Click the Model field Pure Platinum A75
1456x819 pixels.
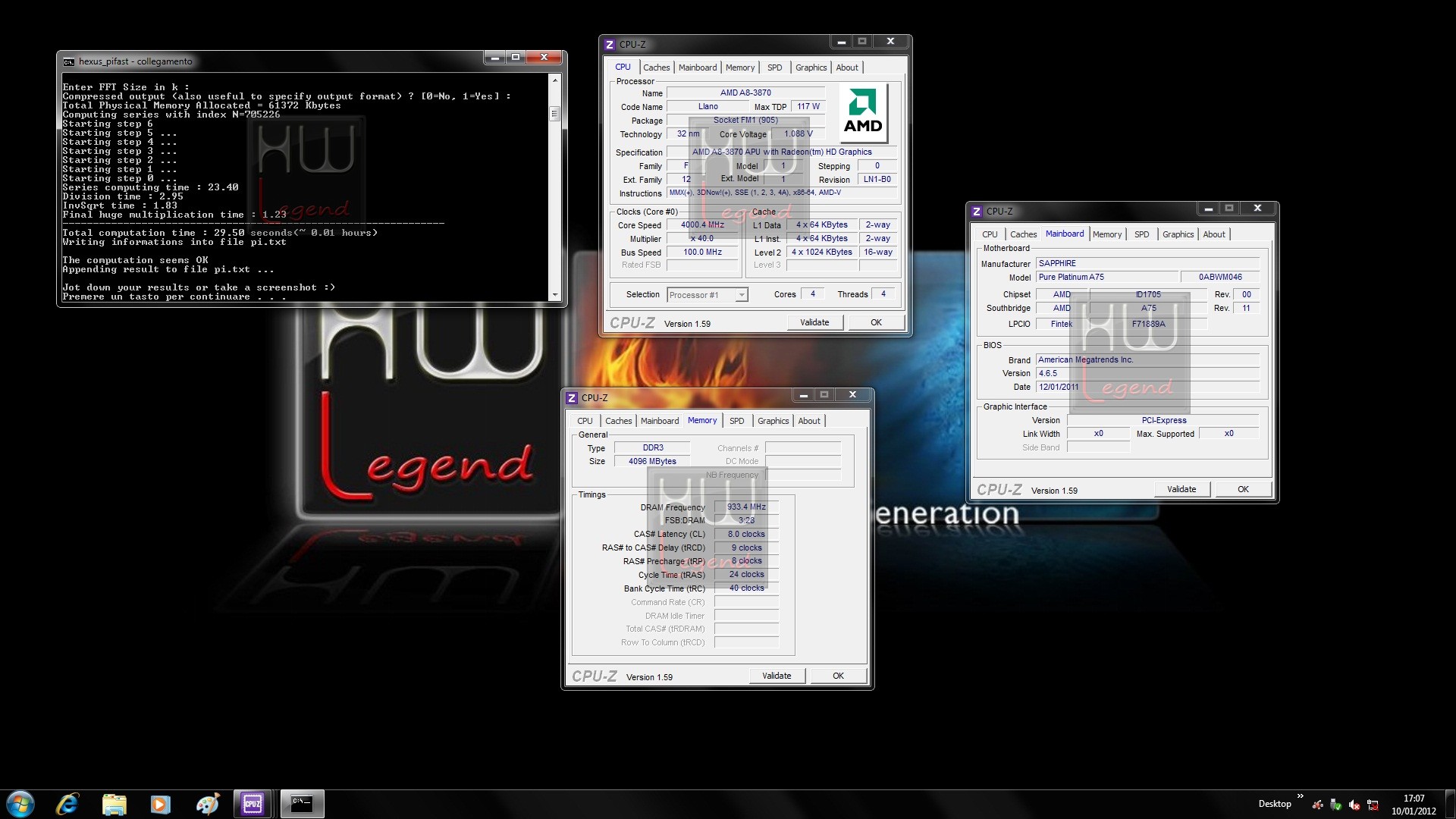1107,278
